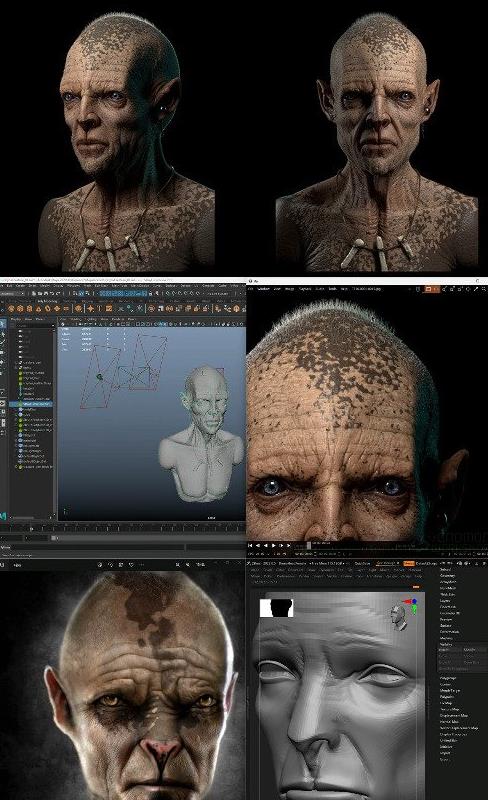Open the Export palette in ZBrush
488x800 pixels.
[x=445, y=759]
